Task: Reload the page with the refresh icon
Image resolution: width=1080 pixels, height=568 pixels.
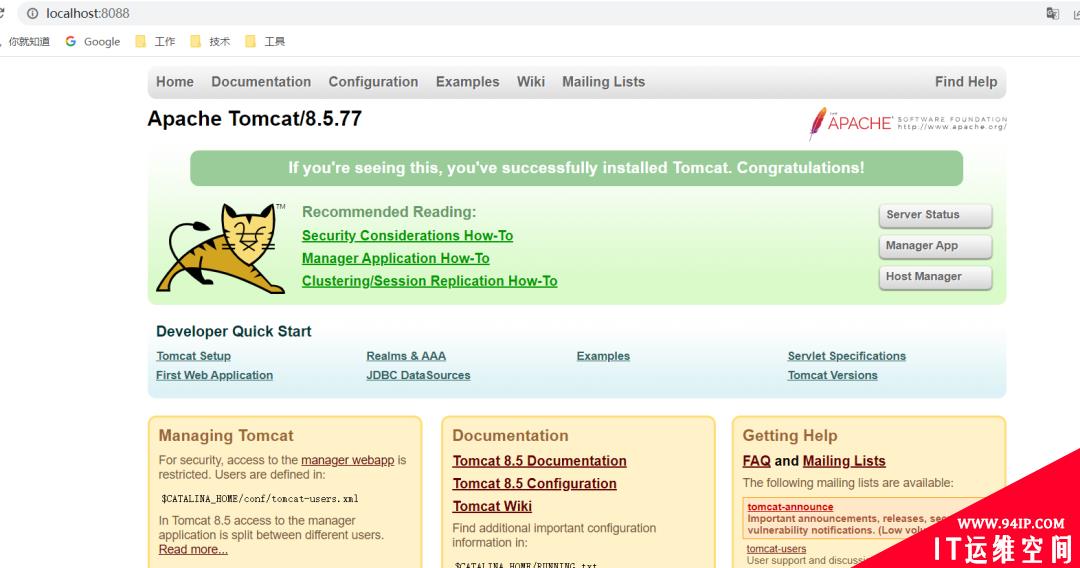Action: 2,13
